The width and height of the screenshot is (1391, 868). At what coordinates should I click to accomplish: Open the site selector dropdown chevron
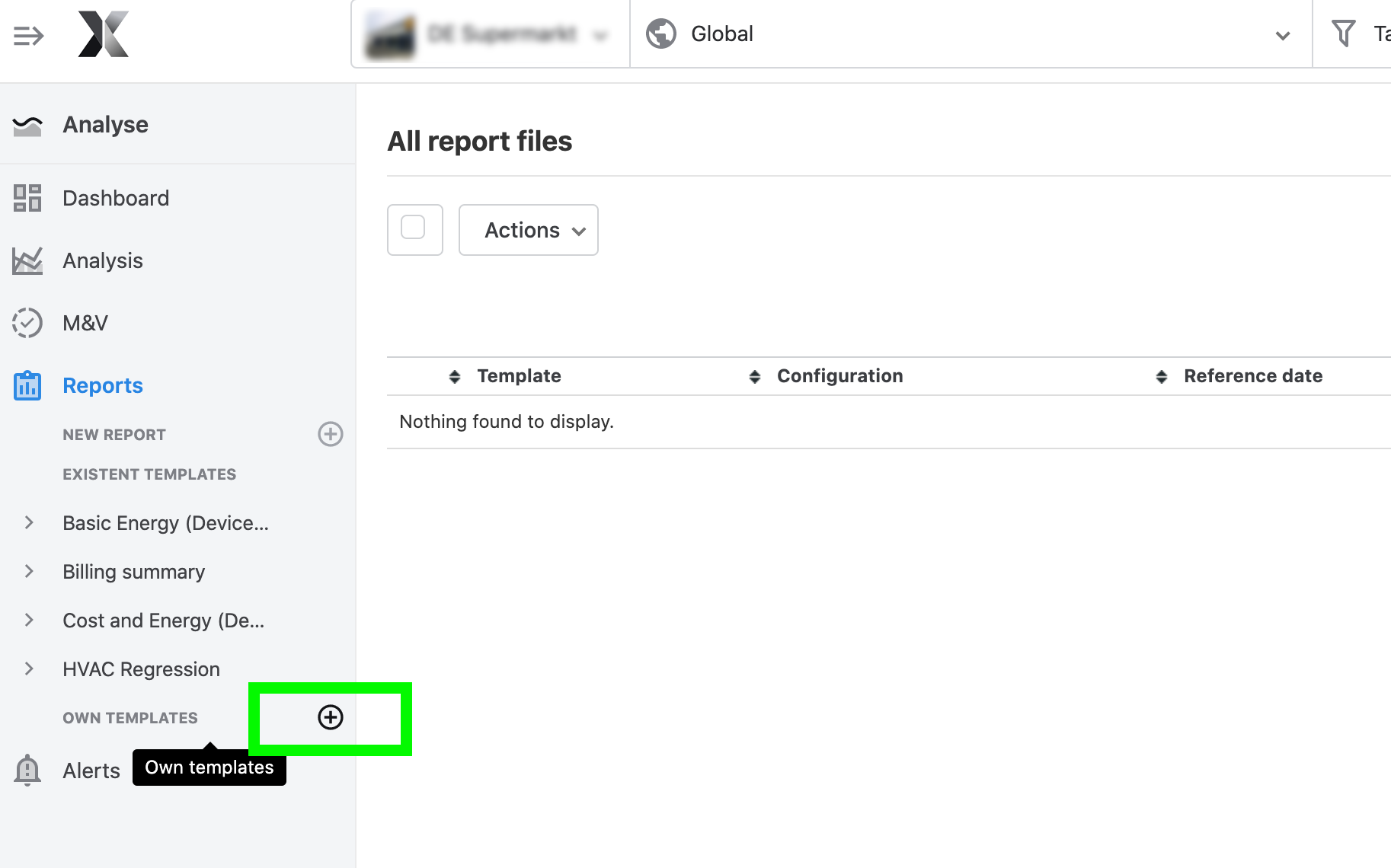click(600, 35)
